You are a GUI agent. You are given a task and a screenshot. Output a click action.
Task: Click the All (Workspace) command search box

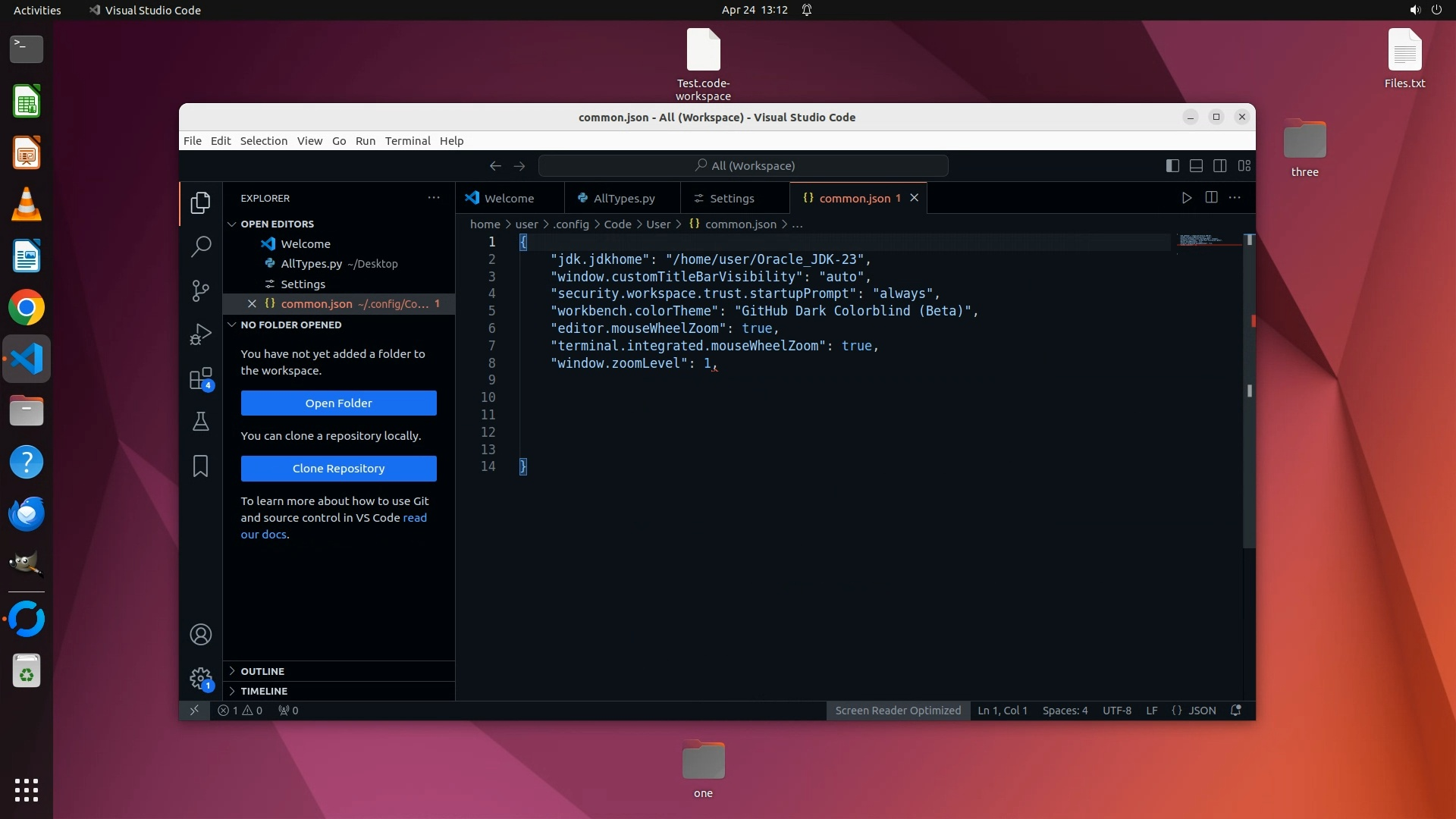click(x=743, y=165)
